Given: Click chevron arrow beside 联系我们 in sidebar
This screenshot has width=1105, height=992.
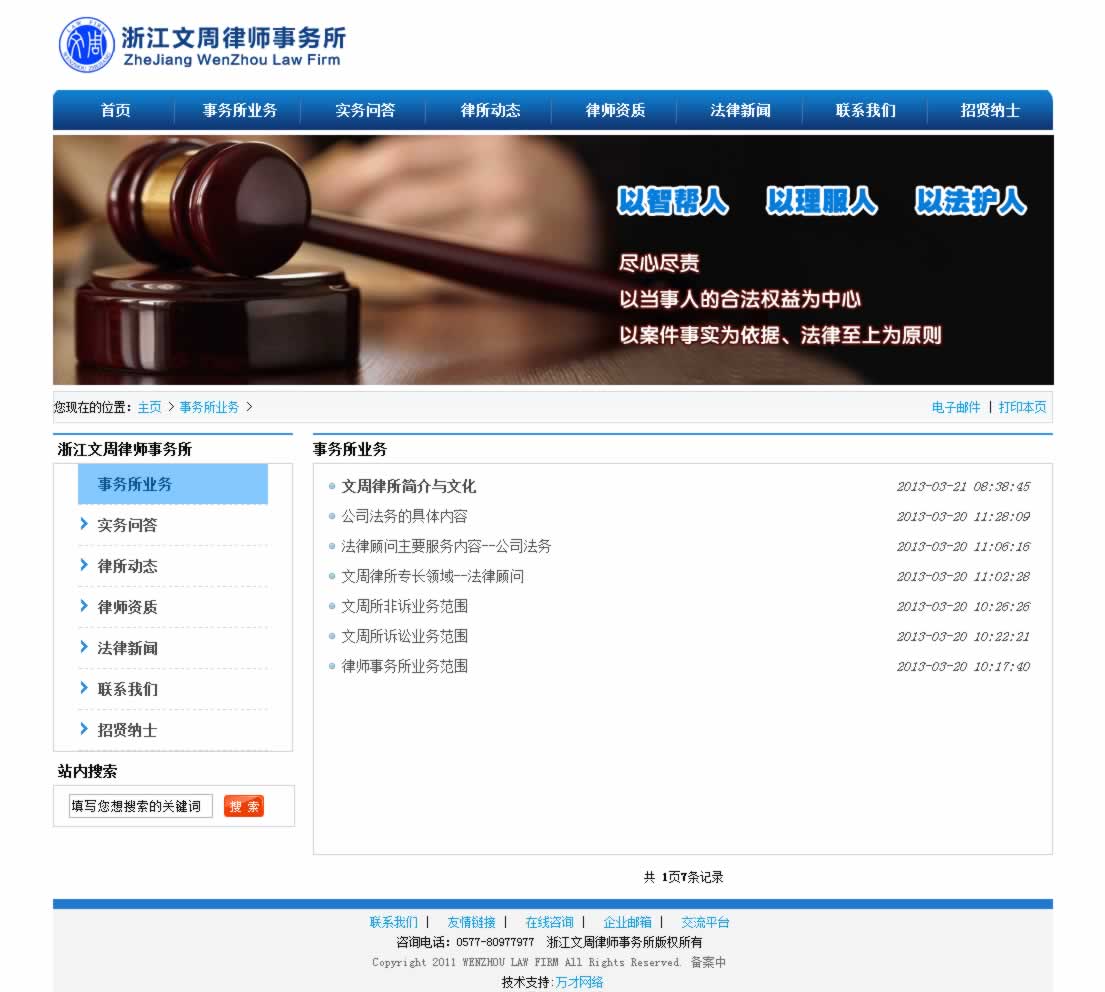Looking at the screenshot, I should point(84,688).
